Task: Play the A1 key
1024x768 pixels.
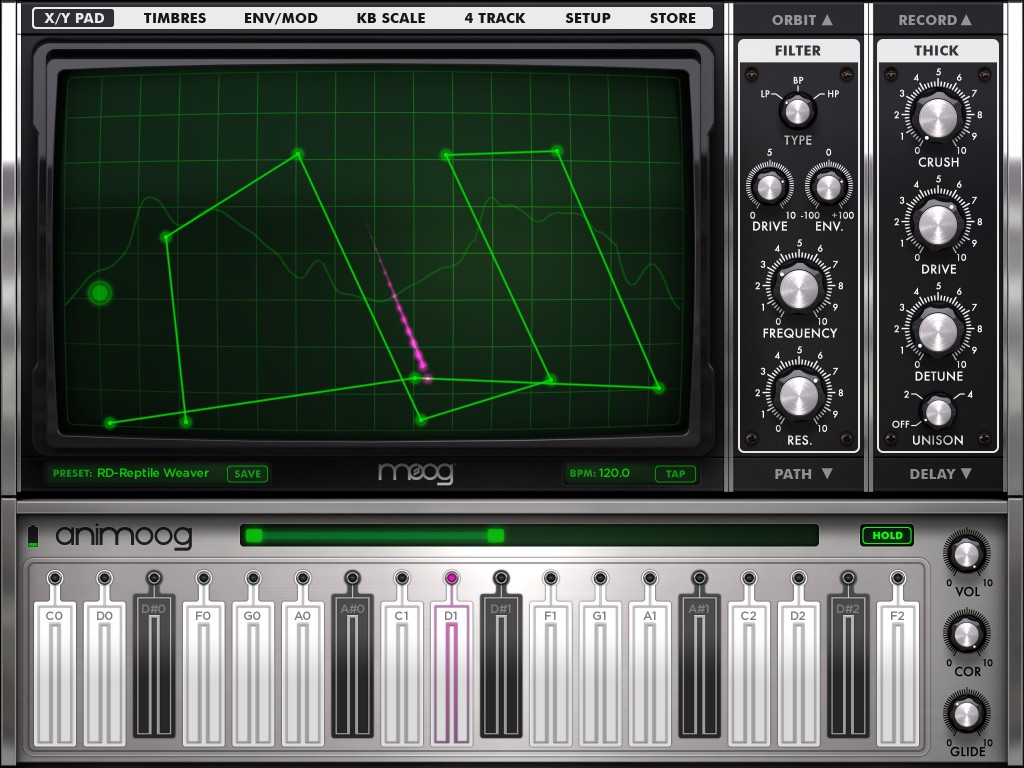Action: click(650, 673)
